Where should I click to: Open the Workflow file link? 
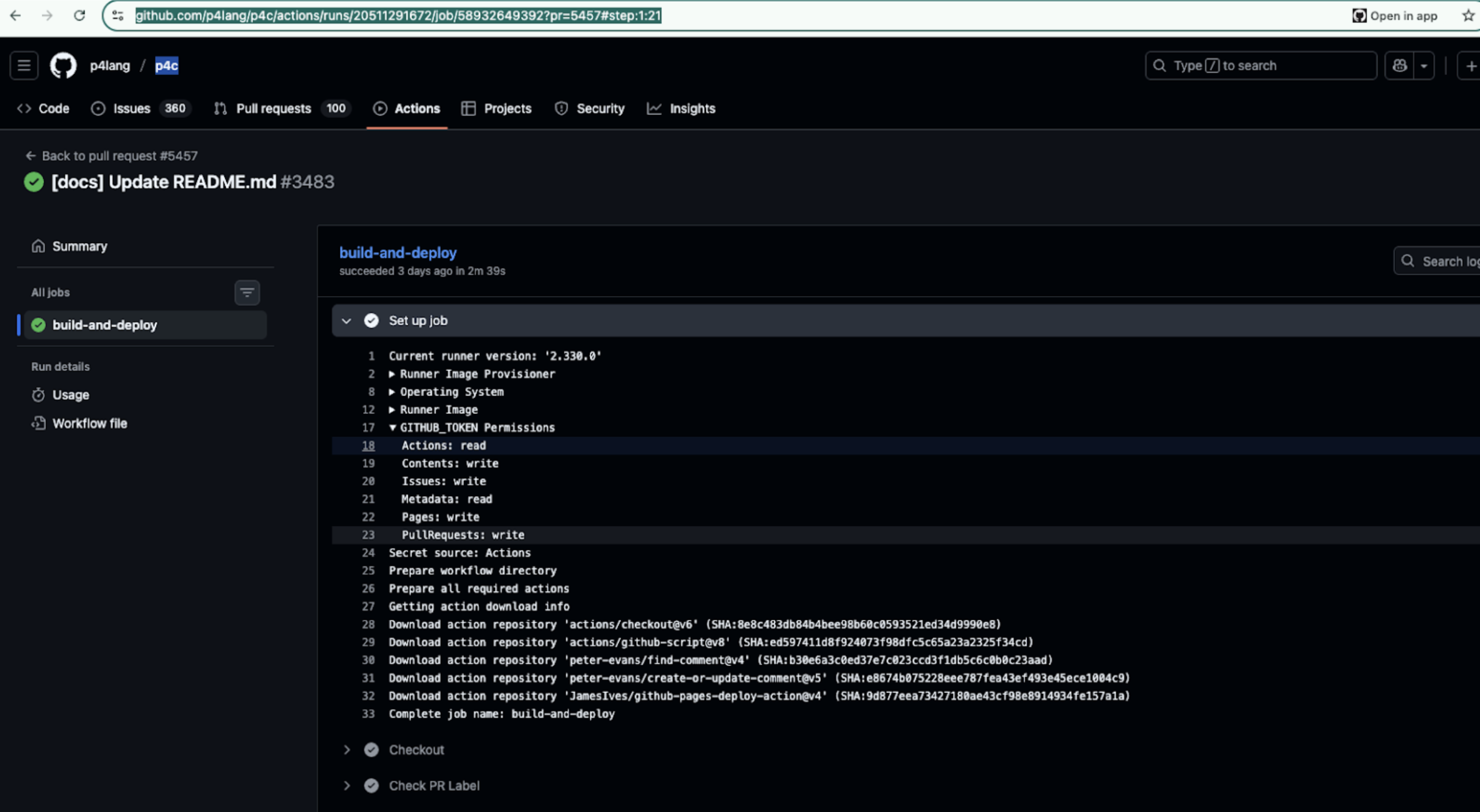click(90, 423)
